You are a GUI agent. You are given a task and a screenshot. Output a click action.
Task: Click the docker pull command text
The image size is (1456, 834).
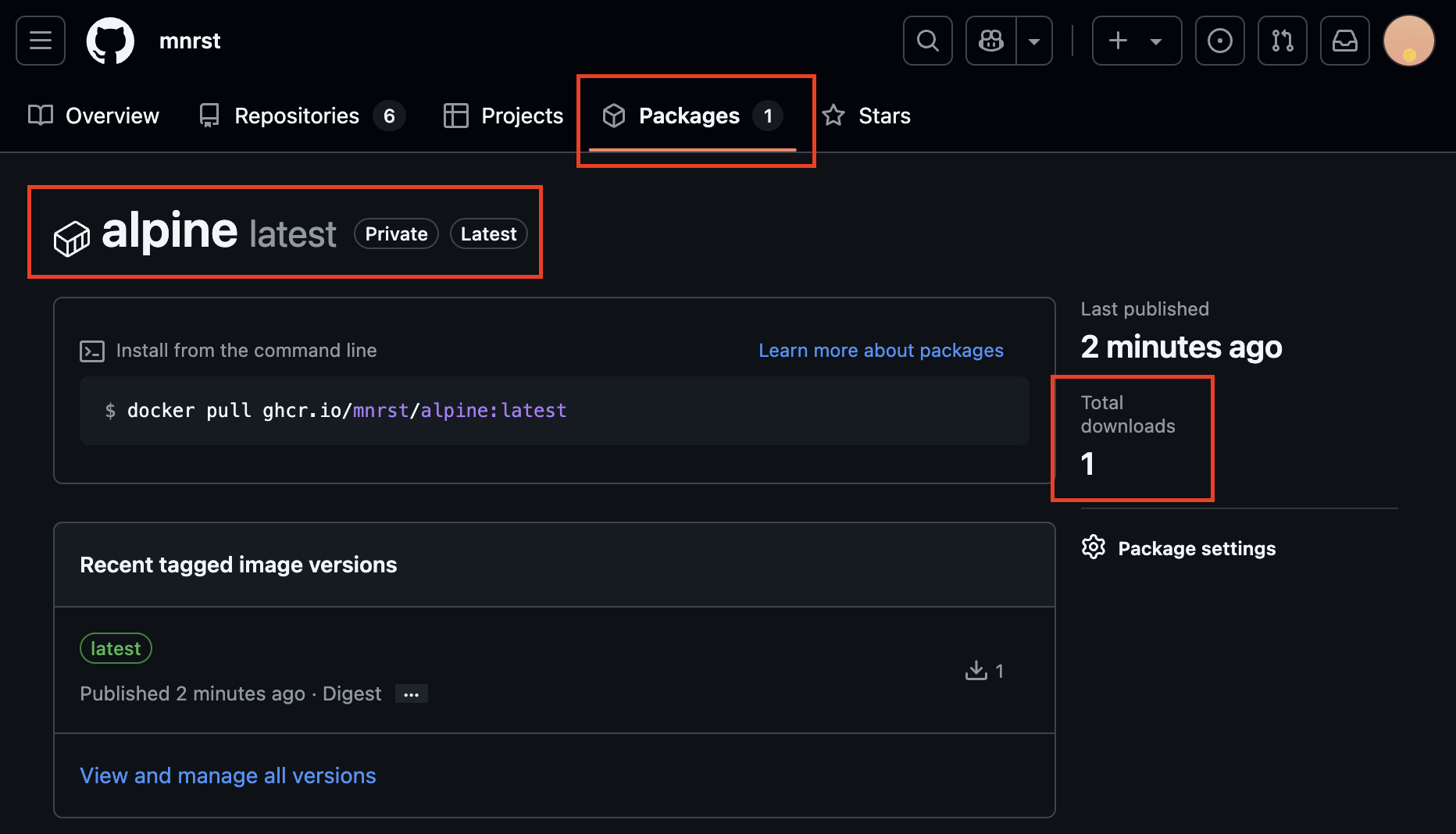coord(347,411)
